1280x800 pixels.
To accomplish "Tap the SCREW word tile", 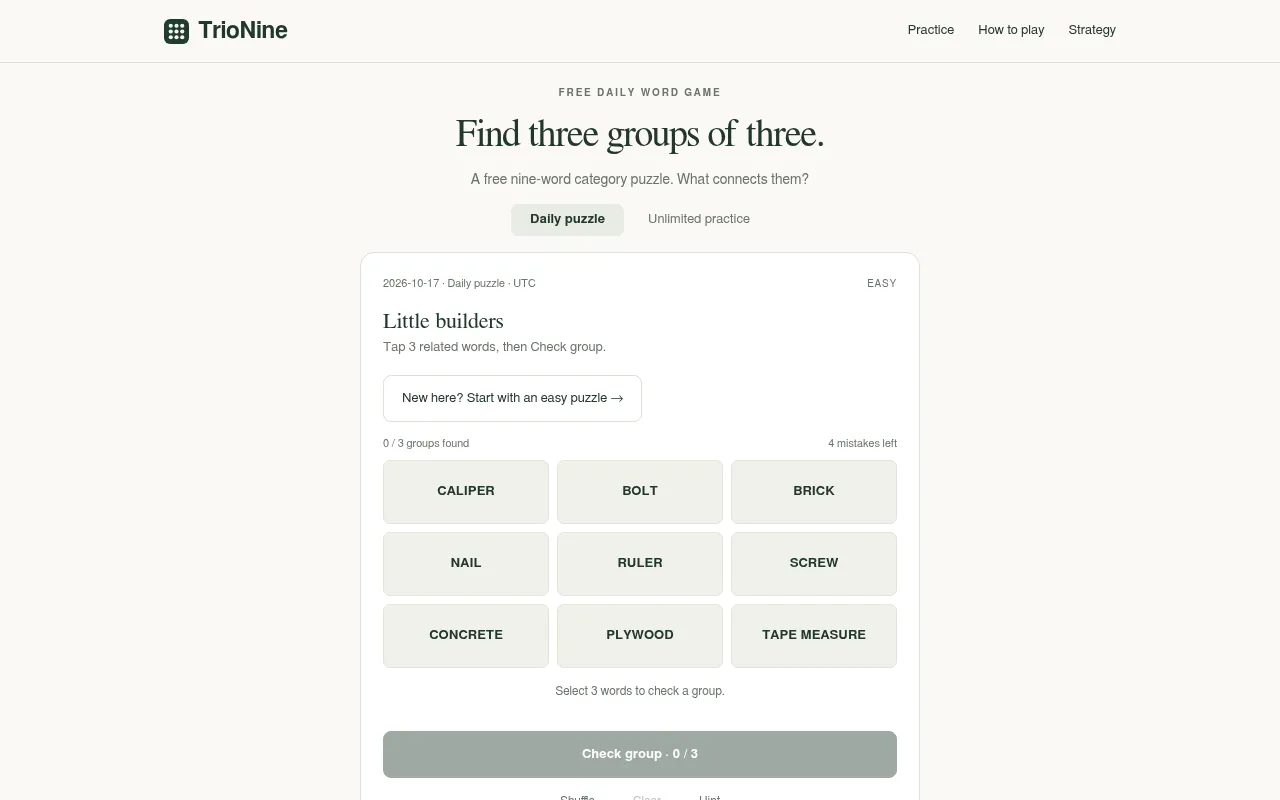I will (814, 563).
